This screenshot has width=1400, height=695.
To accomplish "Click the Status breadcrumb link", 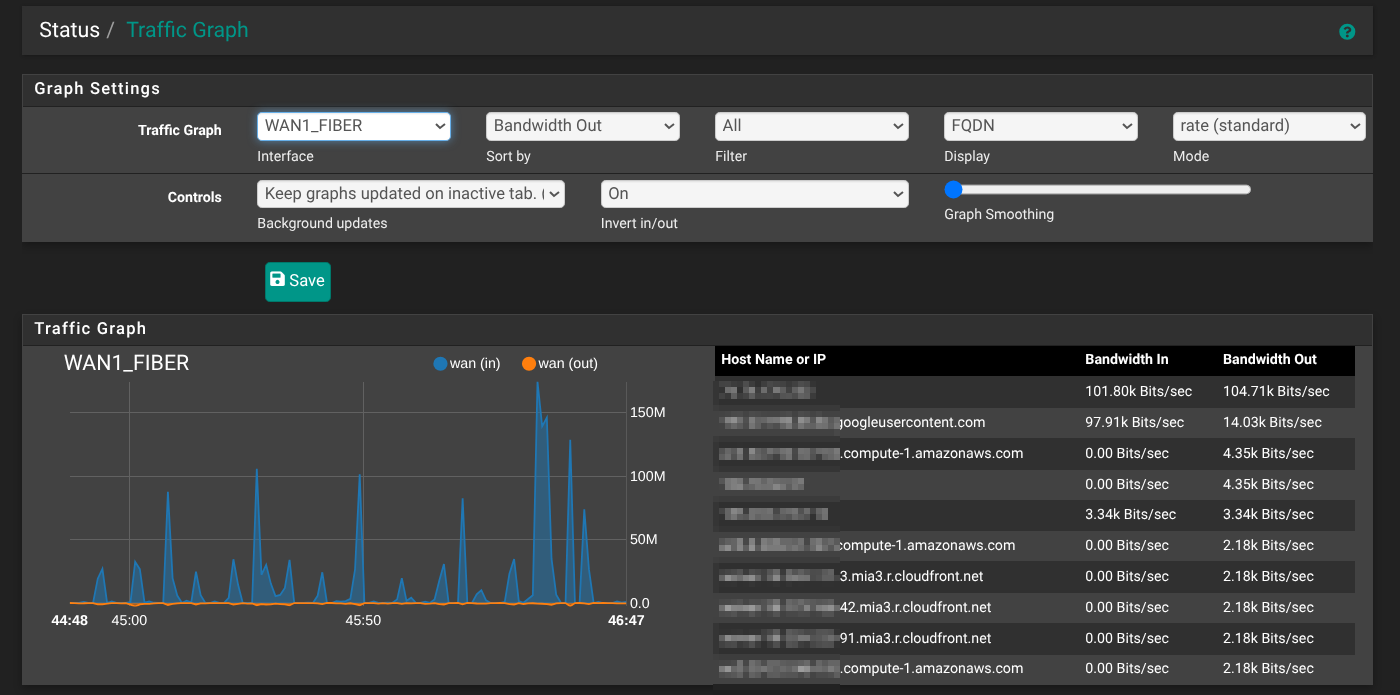I will click(x=69, y=30).
